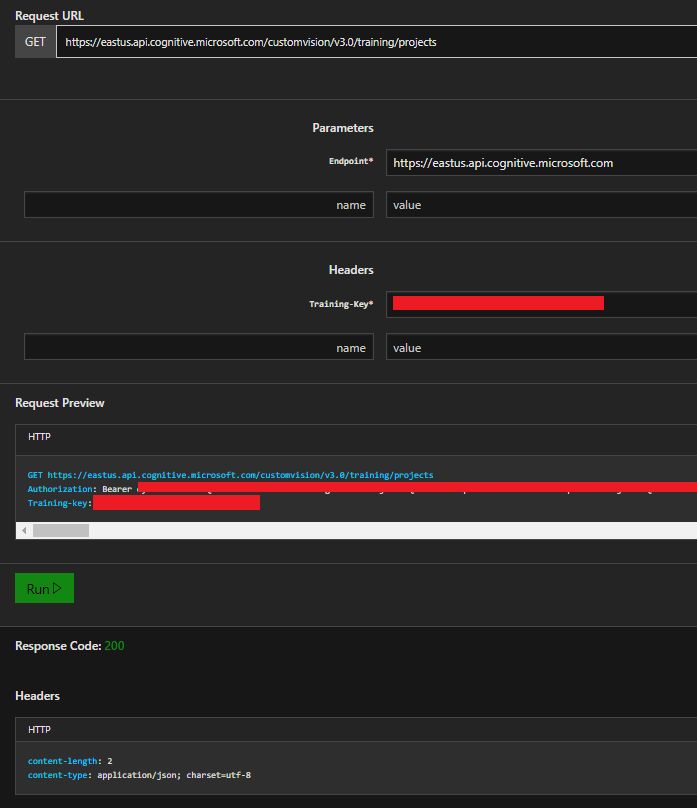
Task: Click the GET request URL line in preview
Action: tap(230, 475)
